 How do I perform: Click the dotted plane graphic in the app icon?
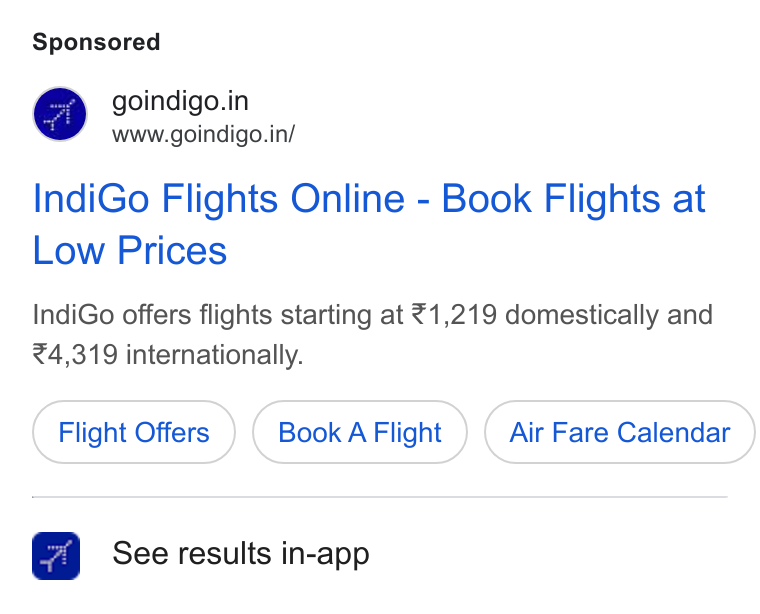tap(56, 556)
